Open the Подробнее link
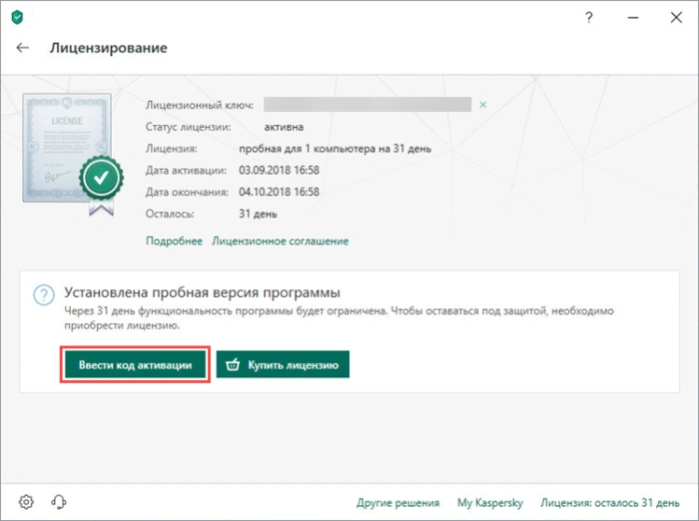Image resolution: width=699 pixels, height=521 pixels. pyautogui.click(x=174, y=241)
